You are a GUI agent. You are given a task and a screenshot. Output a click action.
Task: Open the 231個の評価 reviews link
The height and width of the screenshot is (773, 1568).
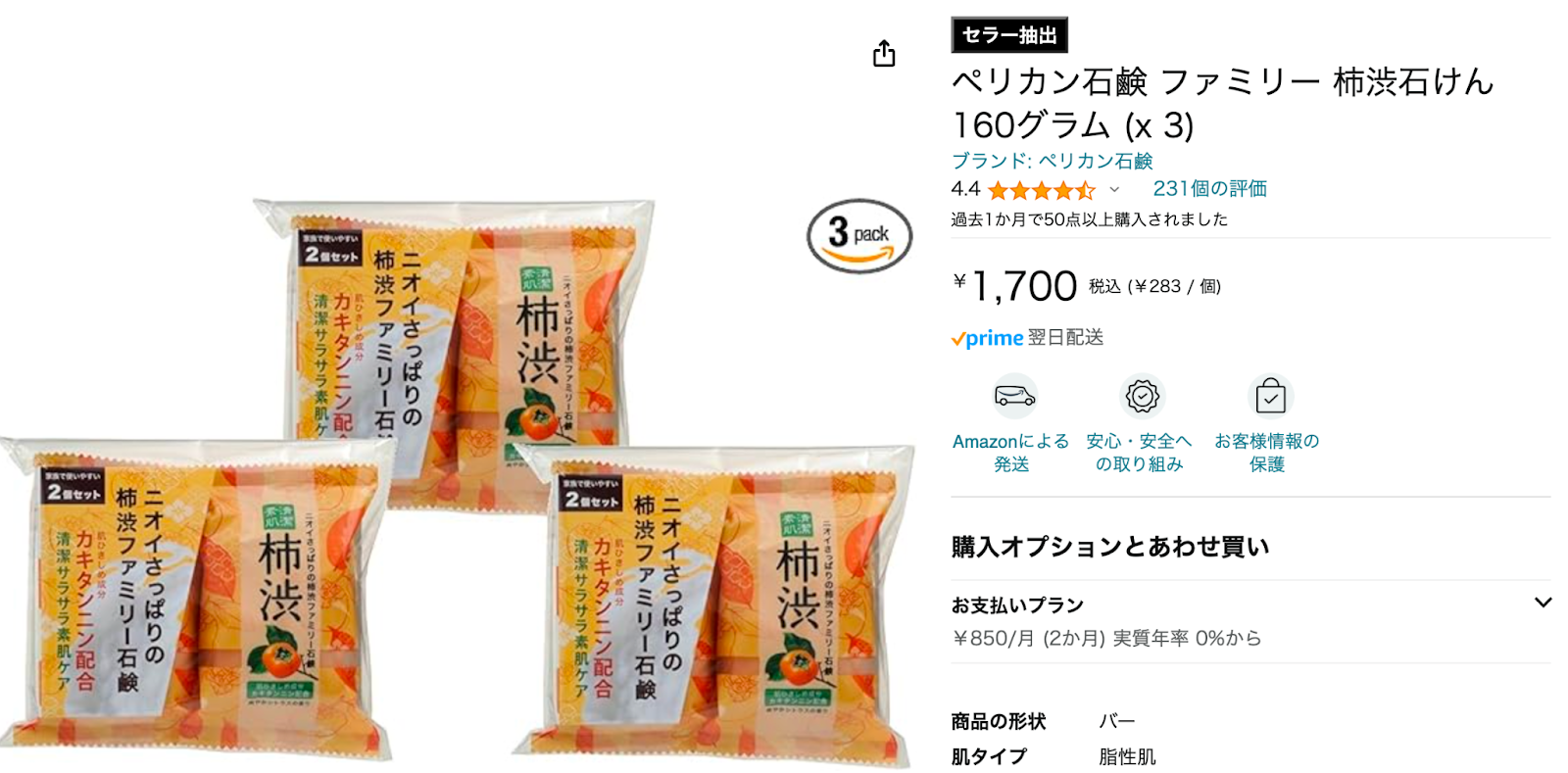pos(1209,188)
